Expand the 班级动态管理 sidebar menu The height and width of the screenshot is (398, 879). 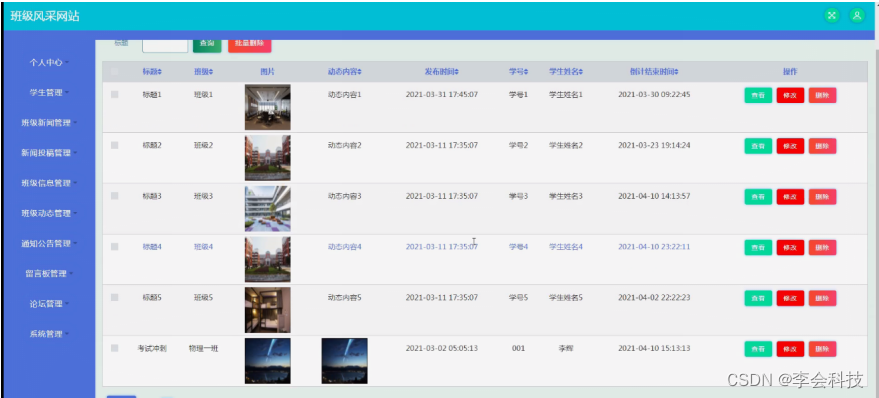(49, 214)
